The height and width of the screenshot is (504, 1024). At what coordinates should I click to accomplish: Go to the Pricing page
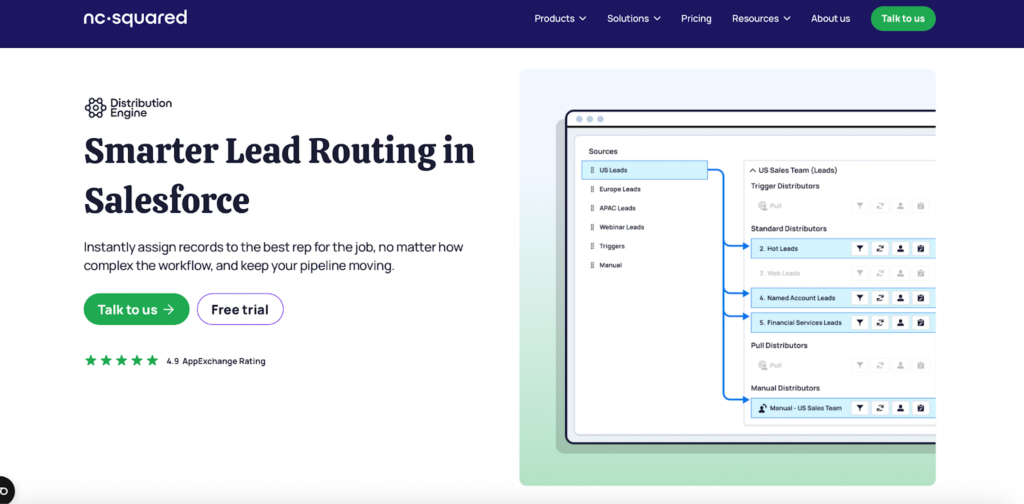point(696,18)
